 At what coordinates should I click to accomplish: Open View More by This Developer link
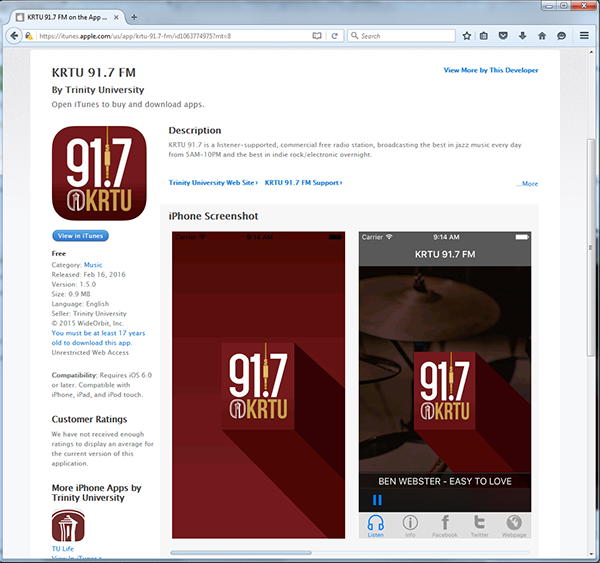(x=491, y=70)
